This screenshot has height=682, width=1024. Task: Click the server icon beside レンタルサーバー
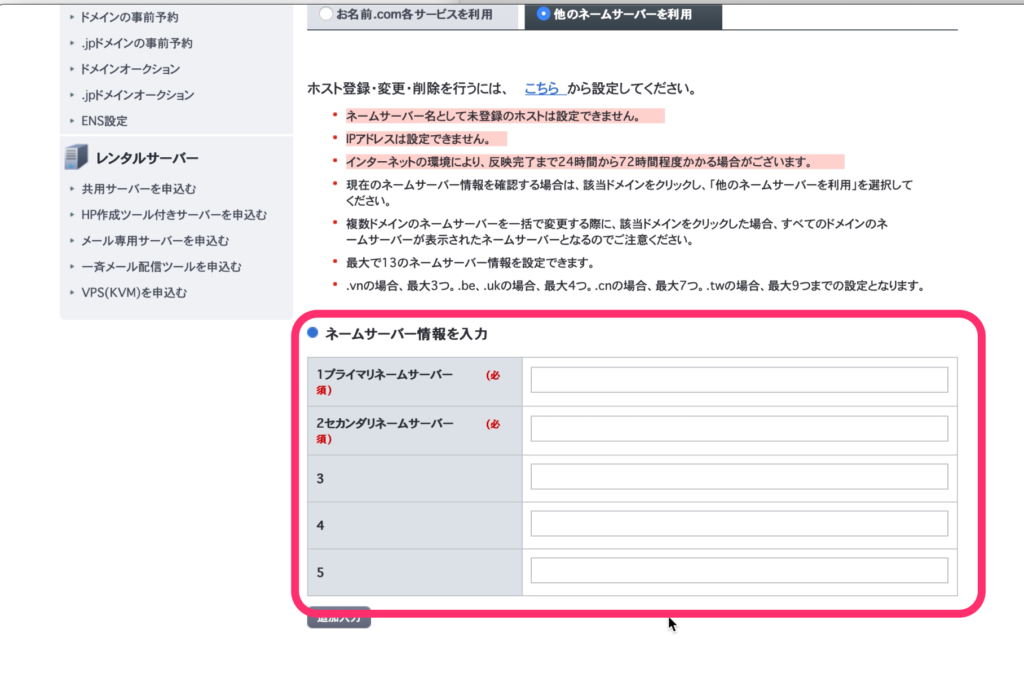coord(76,158)
